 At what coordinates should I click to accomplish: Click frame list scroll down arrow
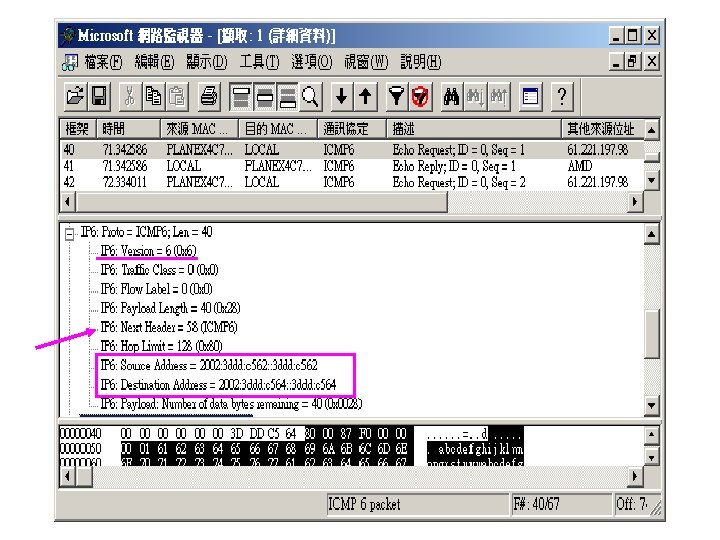point(652,180)
